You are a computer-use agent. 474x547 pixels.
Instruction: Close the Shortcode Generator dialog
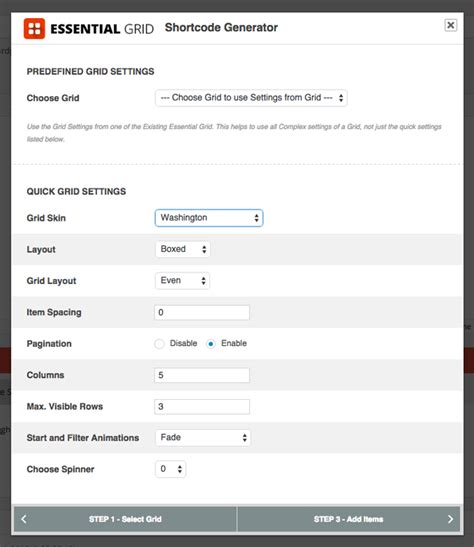[451, 25]
